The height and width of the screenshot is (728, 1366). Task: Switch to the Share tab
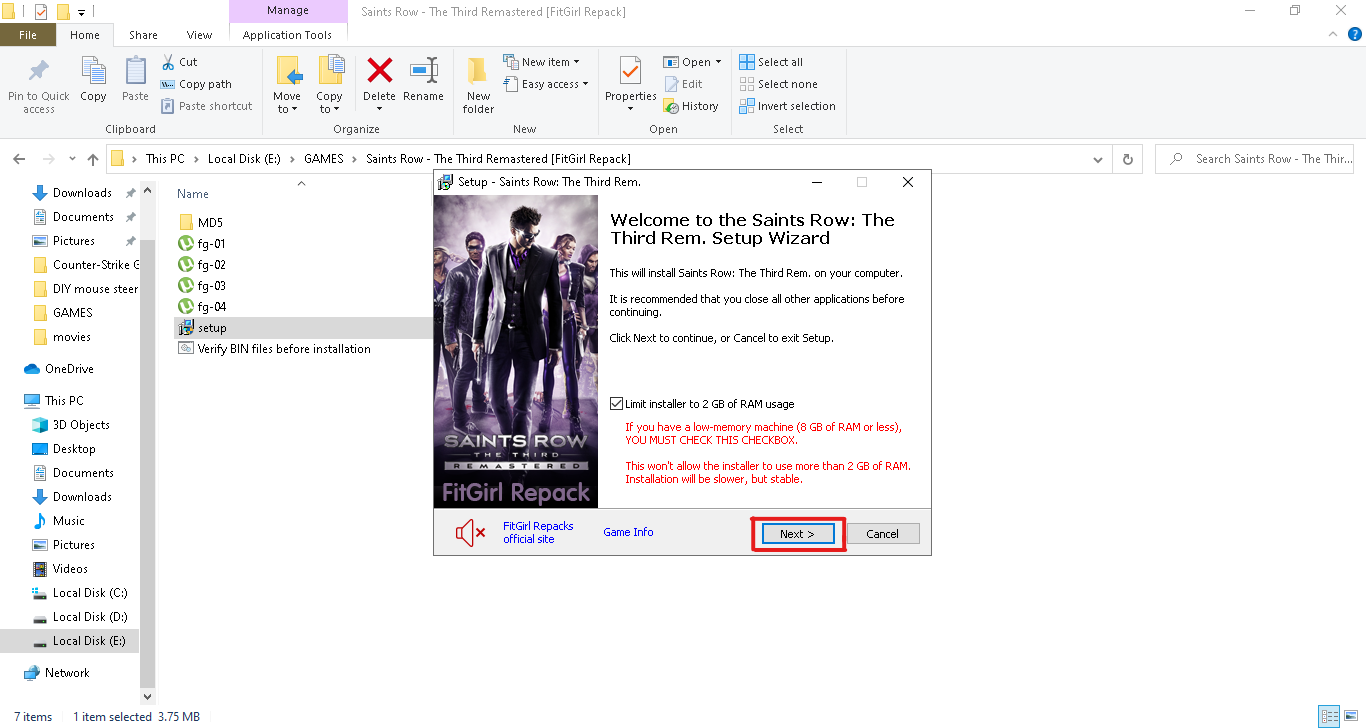click(143, 35)
